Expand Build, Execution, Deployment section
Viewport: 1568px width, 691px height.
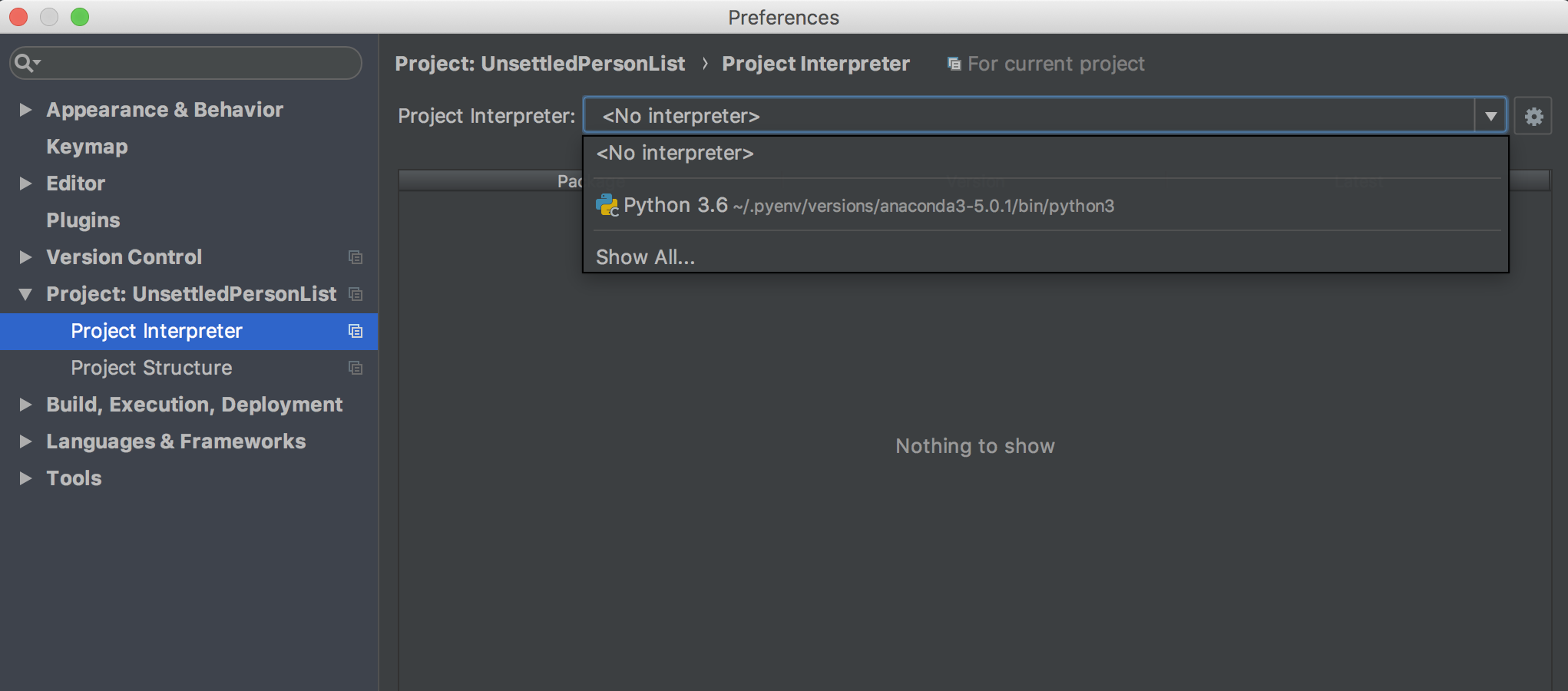[x=25, y=405]
